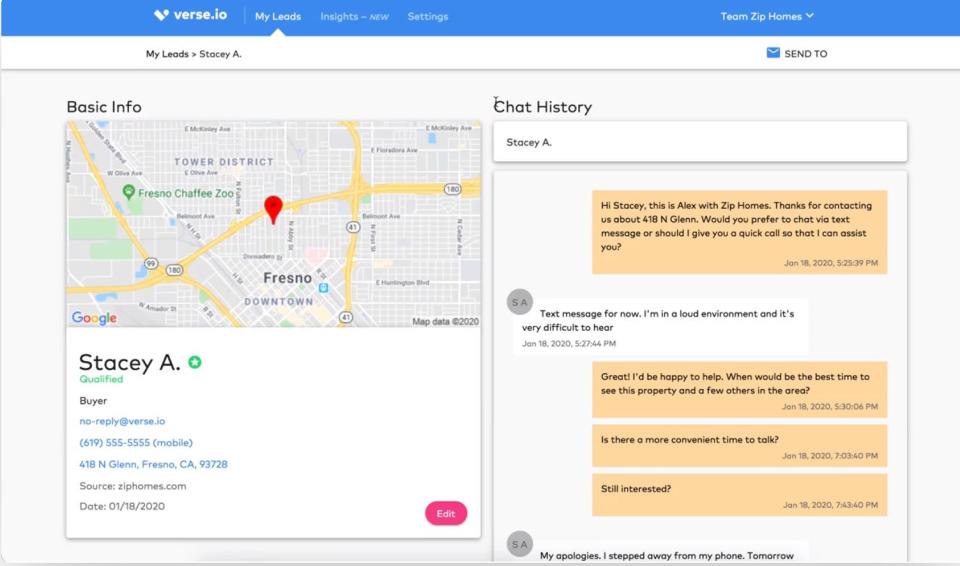Click the My Leads breadcrumb link
The height and width of the screenshot is (566, 960).
coord(167,54)
